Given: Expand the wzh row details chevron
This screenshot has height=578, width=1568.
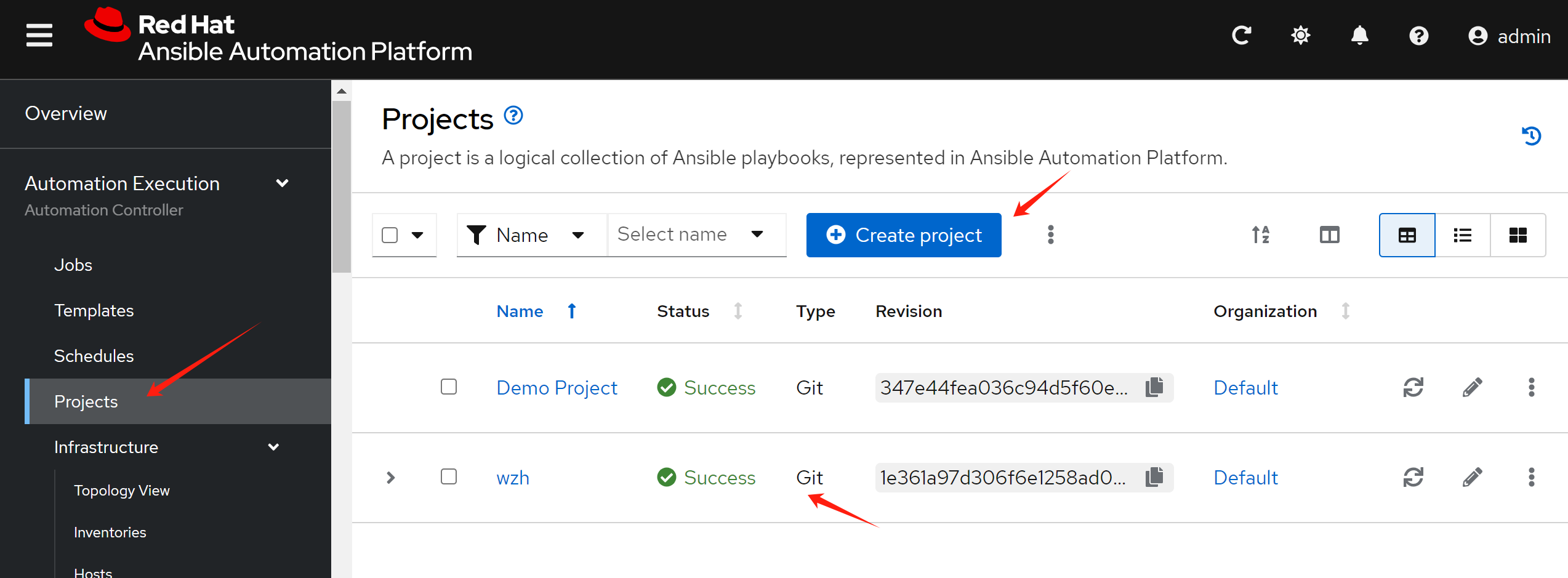Looking at the screenshot, I should coord(390,478).
